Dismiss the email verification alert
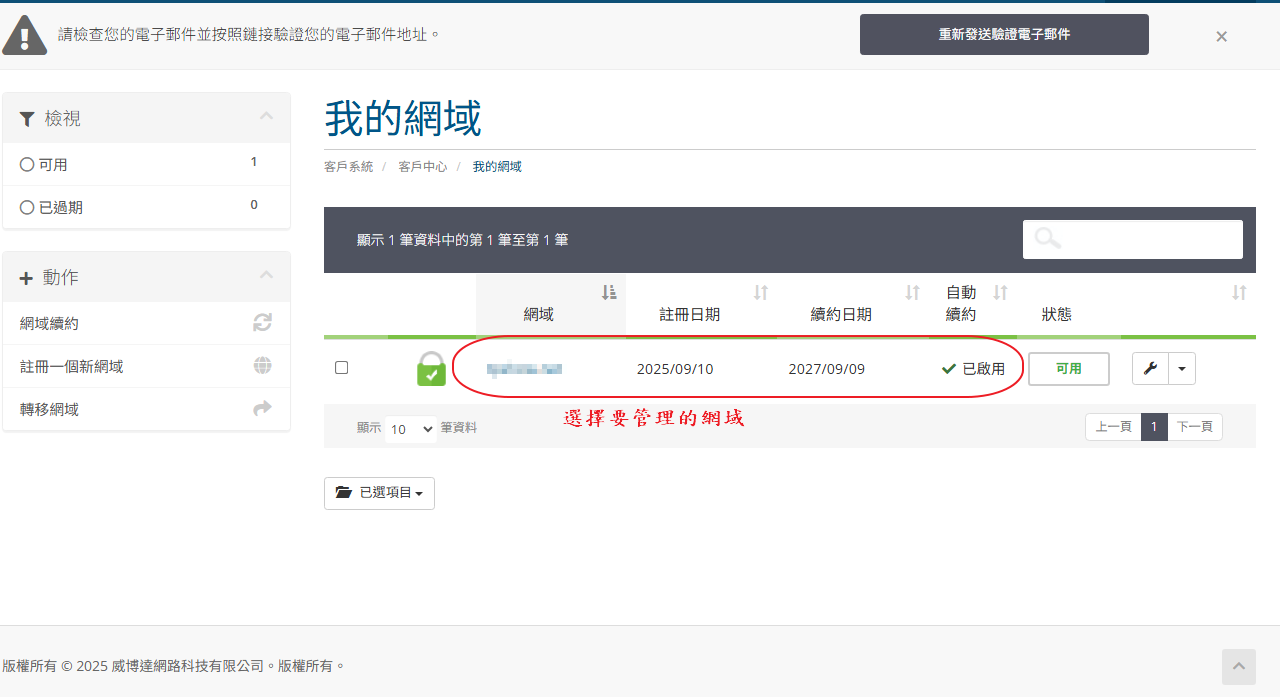 coord(1221,36)
